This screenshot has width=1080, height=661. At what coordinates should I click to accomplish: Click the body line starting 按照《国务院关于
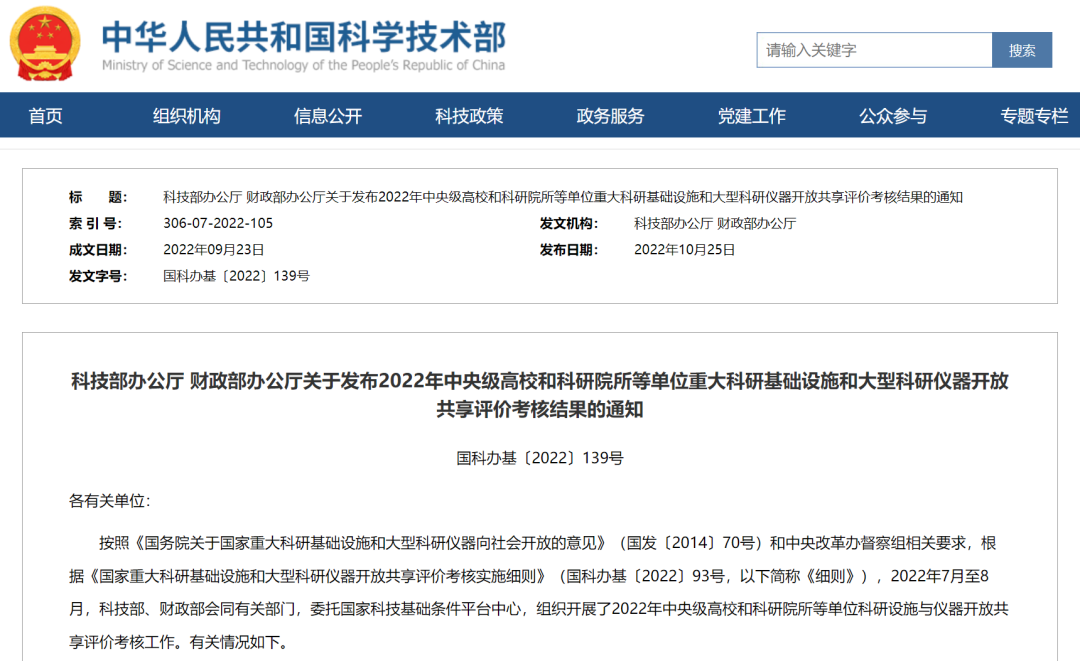[548, 543]
